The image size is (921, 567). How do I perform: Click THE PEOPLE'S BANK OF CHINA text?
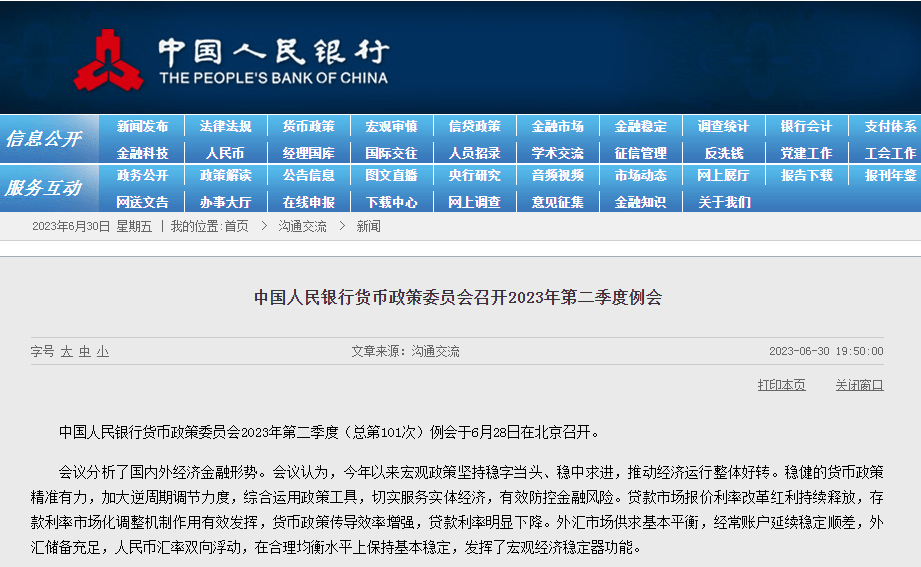point(274,78)
